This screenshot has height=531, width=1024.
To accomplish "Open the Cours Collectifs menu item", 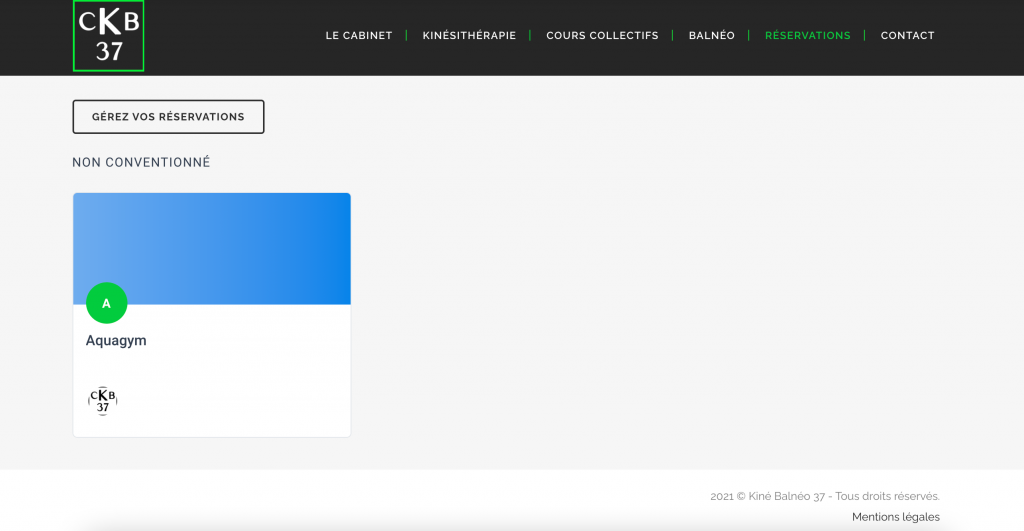I will (x=602, y=36).
